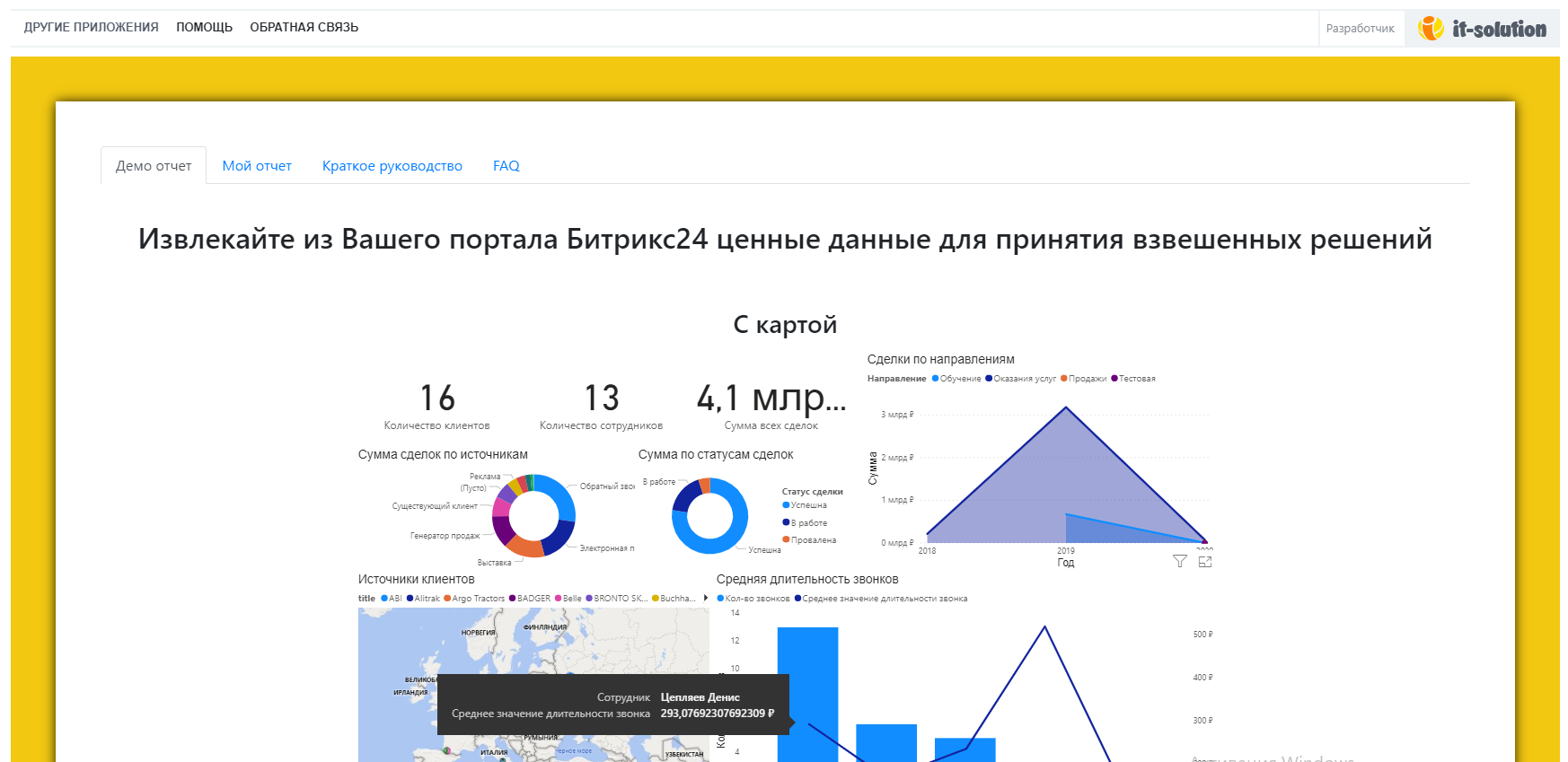Click the Количество сотрудников card showing 13

[x=601, y=406]
